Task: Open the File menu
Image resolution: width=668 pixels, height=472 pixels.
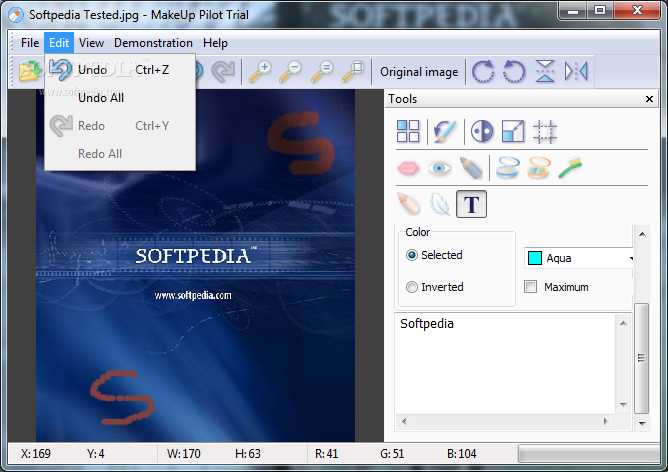Action: [x=30, y=43]
